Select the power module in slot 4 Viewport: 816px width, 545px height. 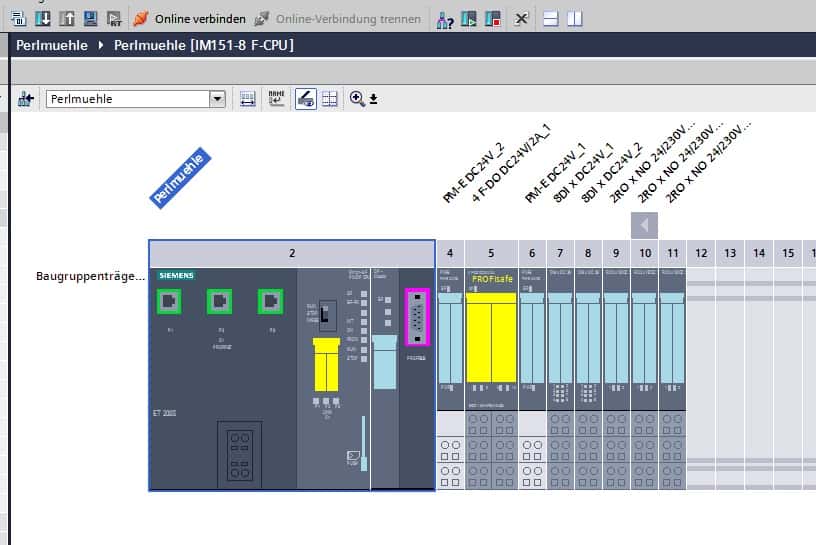[x=450, y=338]
